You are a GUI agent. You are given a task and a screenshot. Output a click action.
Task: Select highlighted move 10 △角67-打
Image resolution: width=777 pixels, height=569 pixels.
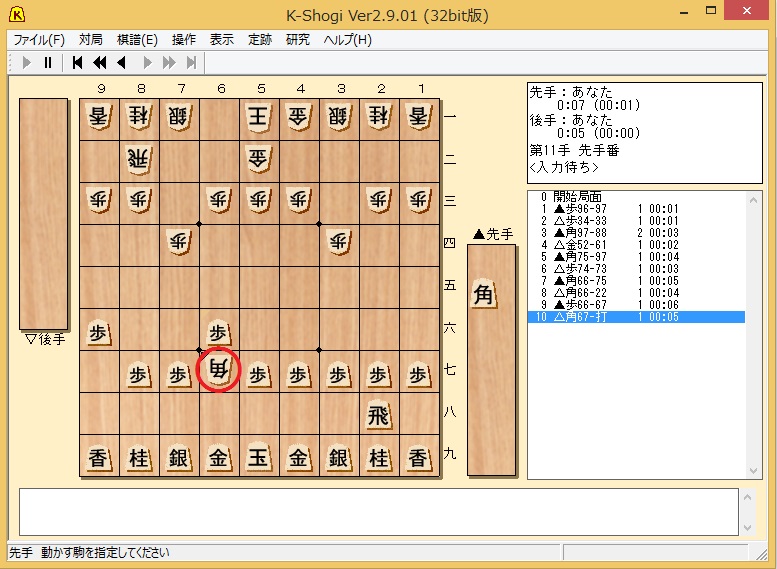click(636, 317)
